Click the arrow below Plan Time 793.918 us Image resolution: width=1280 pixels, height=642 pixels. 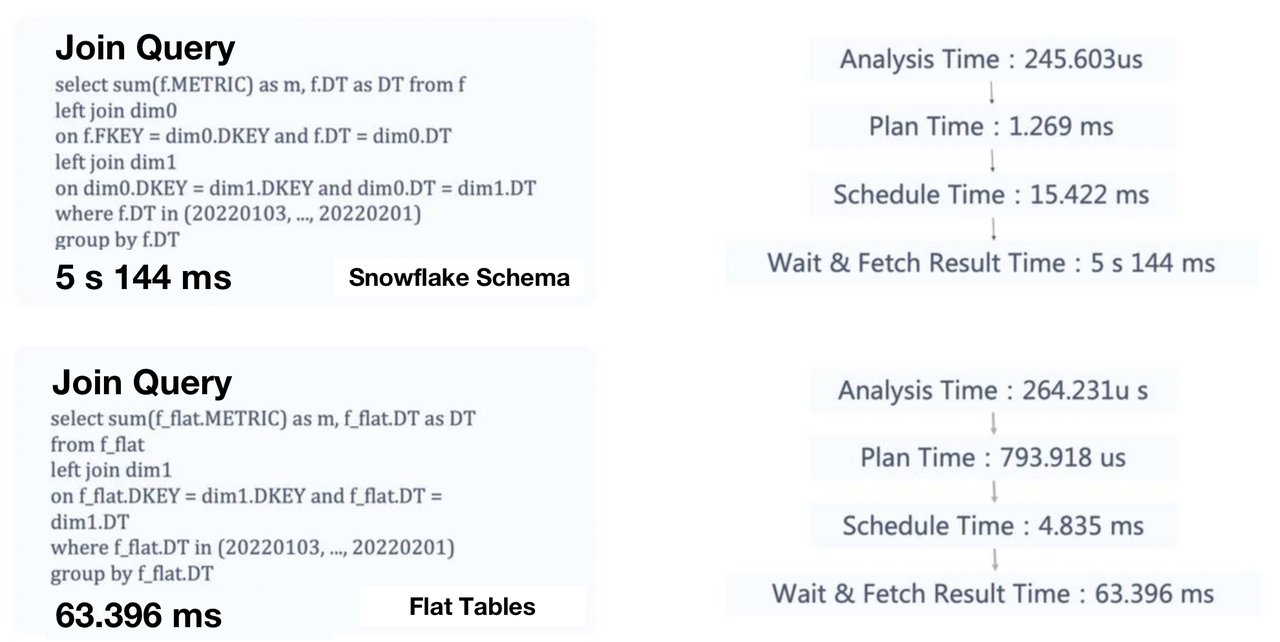coord(993,492)
